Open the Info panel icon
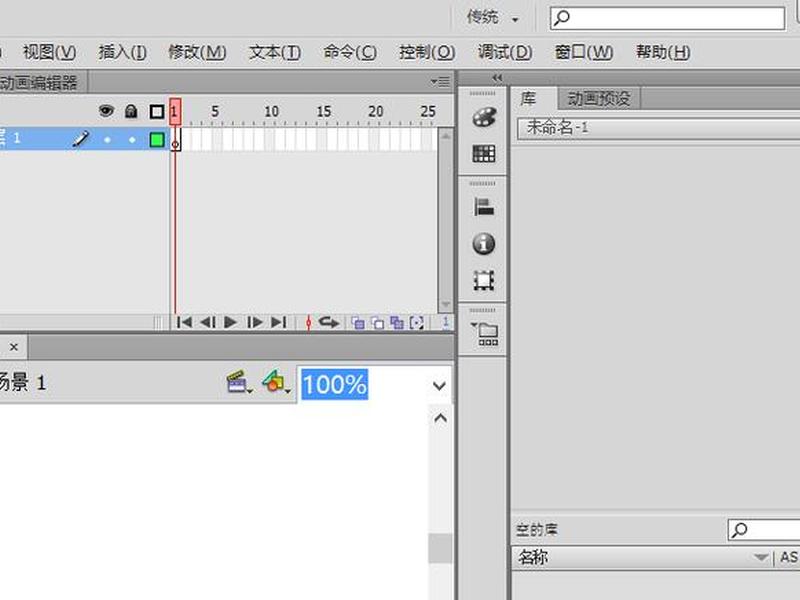This screenshot has width=800, height=600. [x=483, y=244]
